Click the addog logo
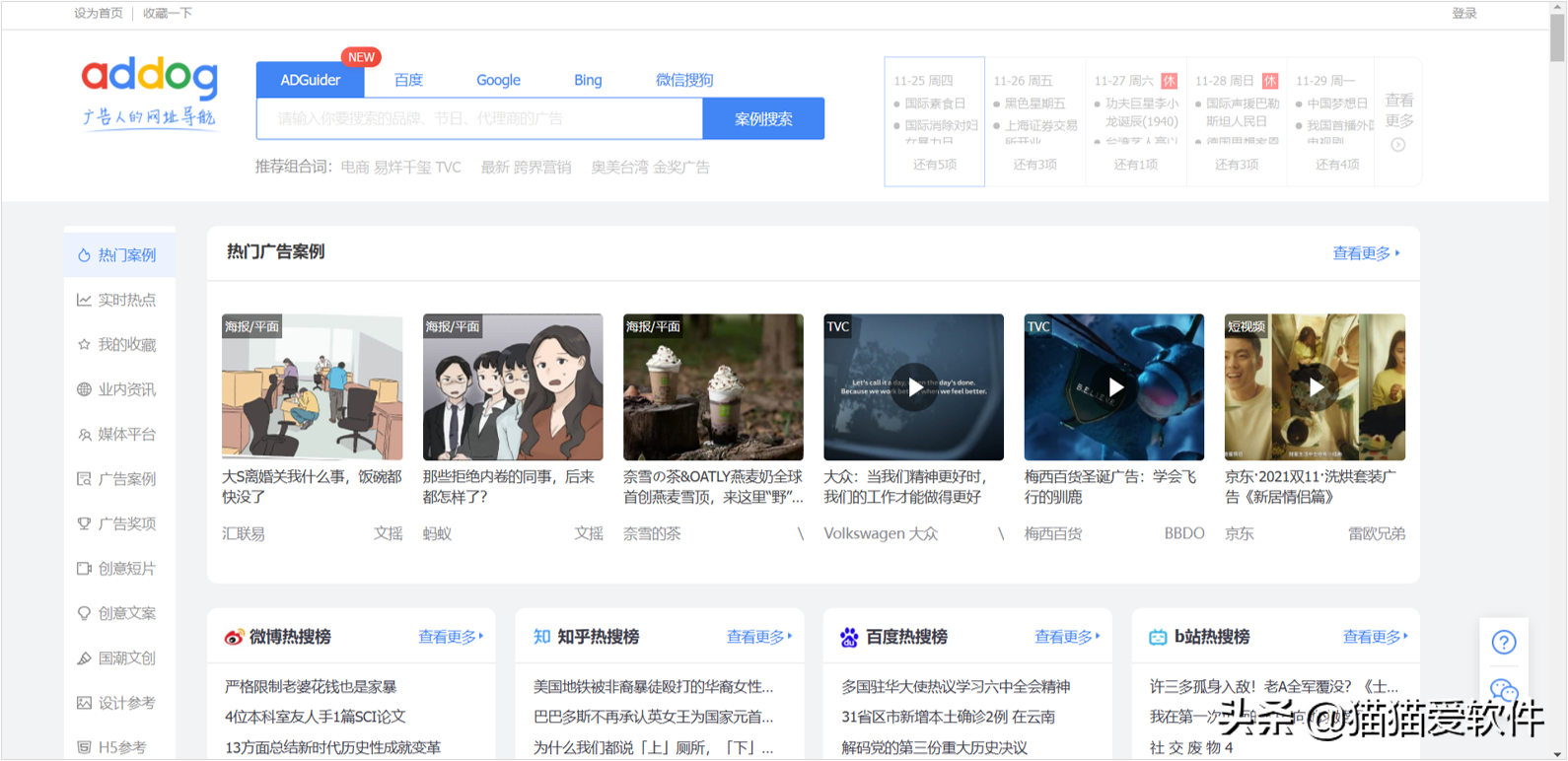This screenshot has width=1568, height=761. coord(149,93)
